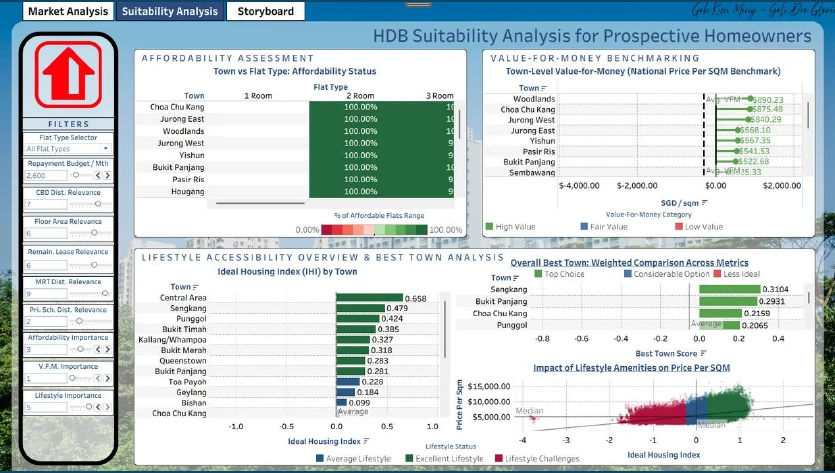Click the CBD Dist. Relevance value field
Viewport: 835px width, 473px height.
pos(46,204)
